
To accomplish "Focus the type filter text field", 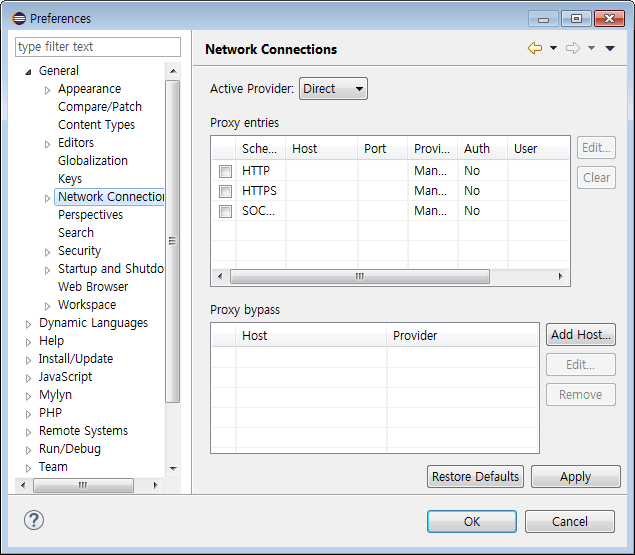I will 98,47.
